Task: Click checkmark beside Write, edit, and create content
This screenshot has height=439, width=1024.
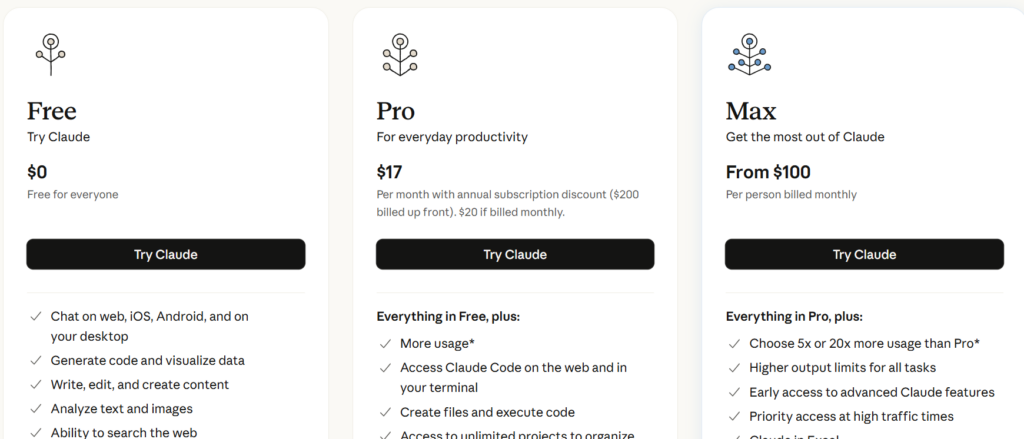Action: [x=36, y=384]
